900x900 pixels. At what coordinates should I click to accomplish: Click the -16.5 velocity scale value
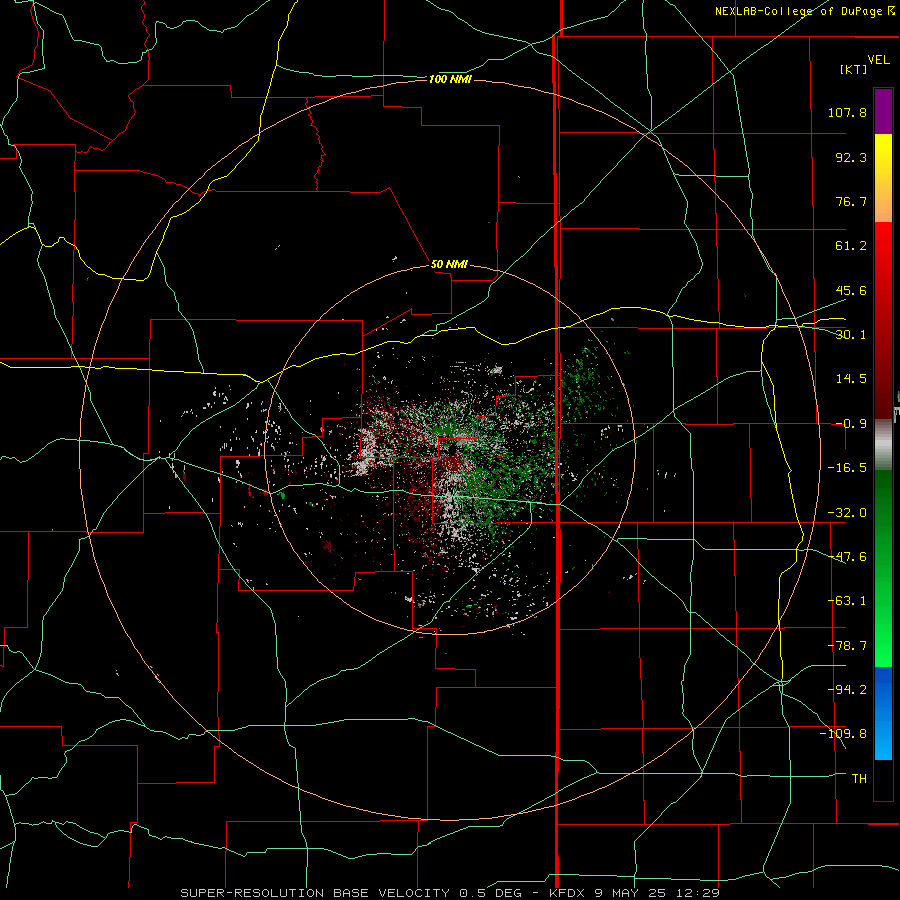tap(847, 468)
